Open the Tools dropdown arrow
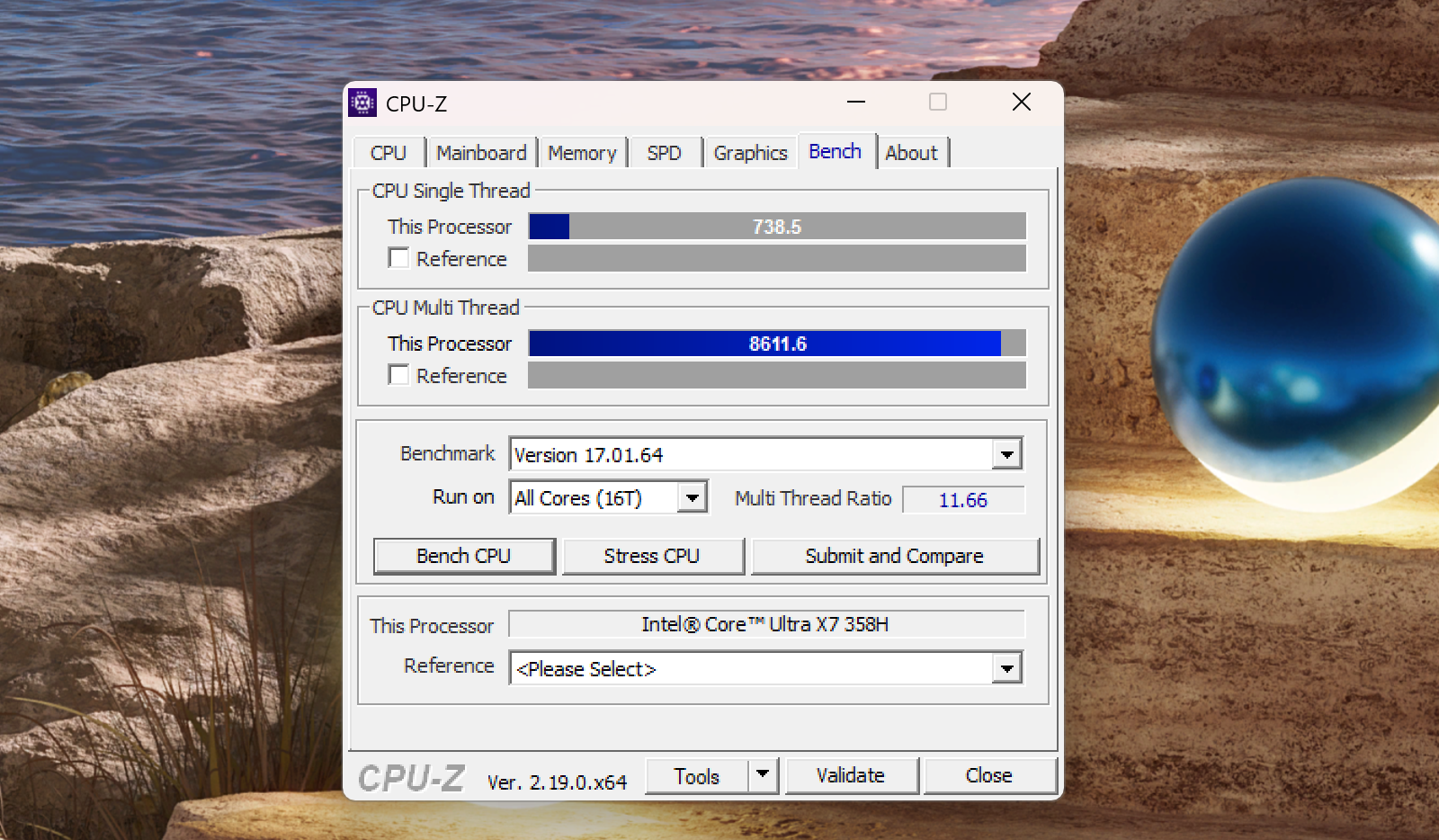The height and width of the screenshot is (840, 1439). [763, 774]
